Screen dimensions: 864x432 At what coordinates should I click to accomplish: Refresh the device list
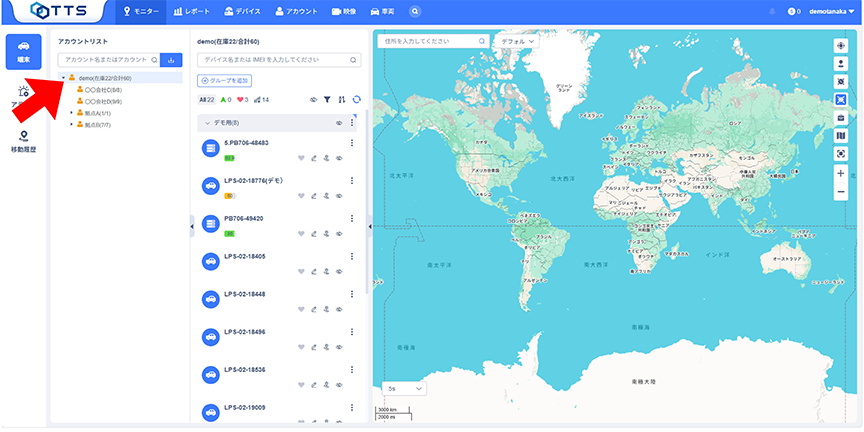(357, 100)
